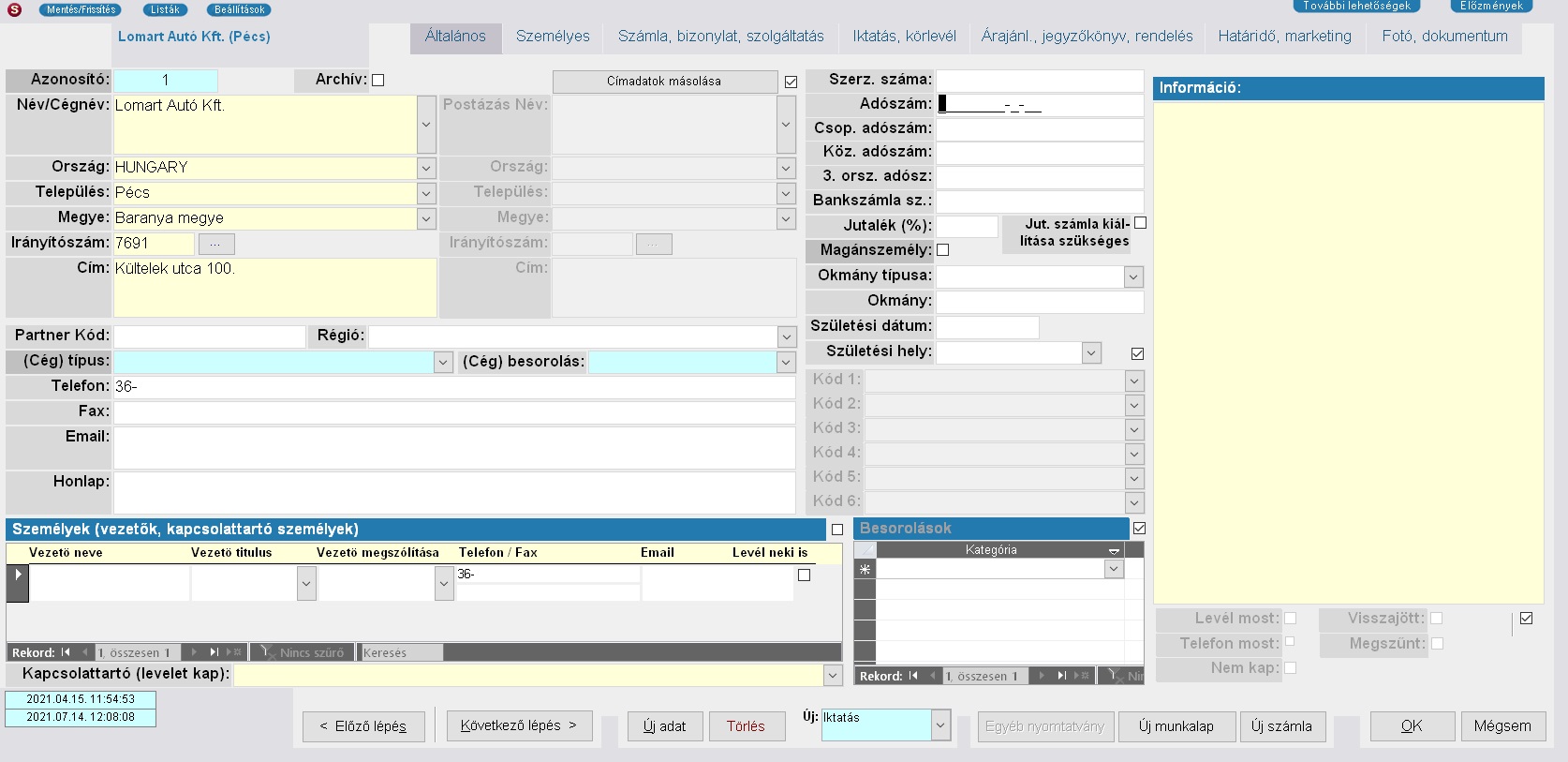Click into the Email input field
This screenshot has height=762, width=1568.
pyautogui.click(x=454, y=447)
